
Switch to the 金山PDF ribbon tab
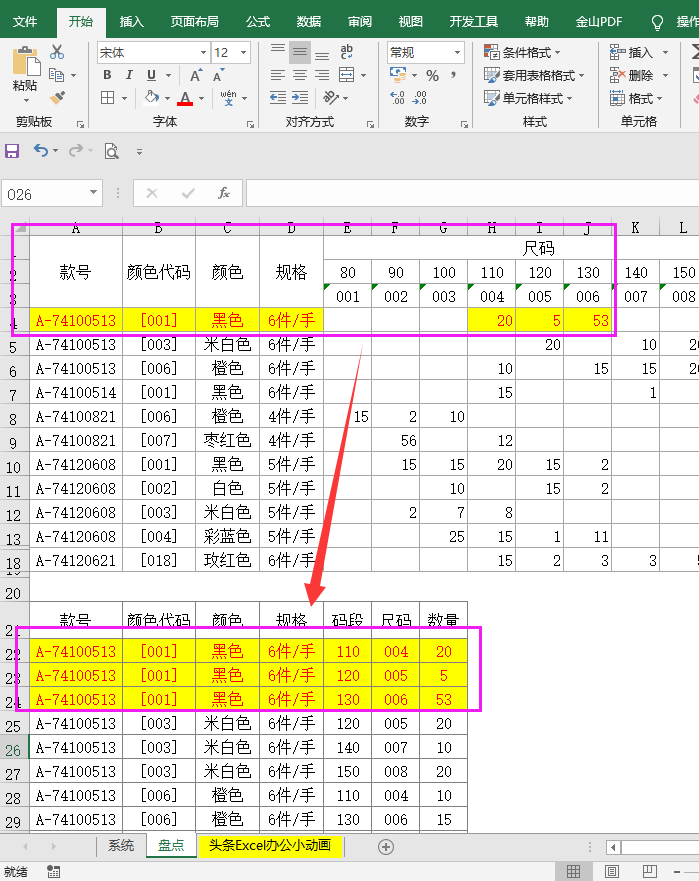598,22
